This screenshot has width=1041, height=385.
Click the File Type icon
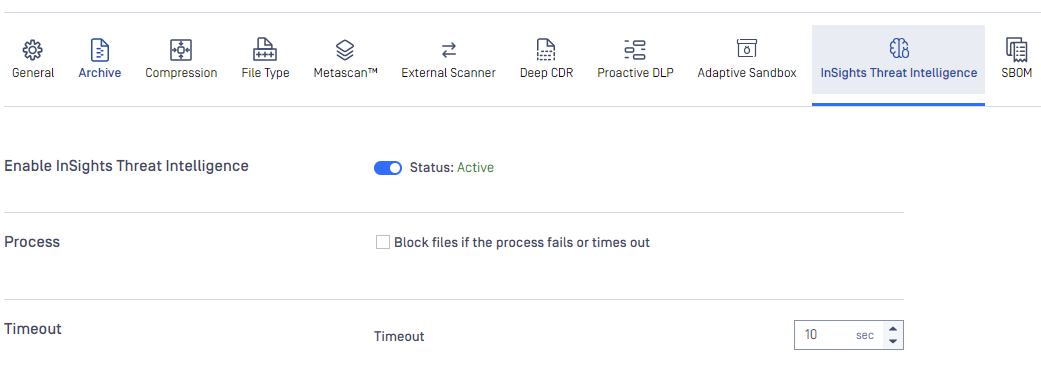[265, 50]
